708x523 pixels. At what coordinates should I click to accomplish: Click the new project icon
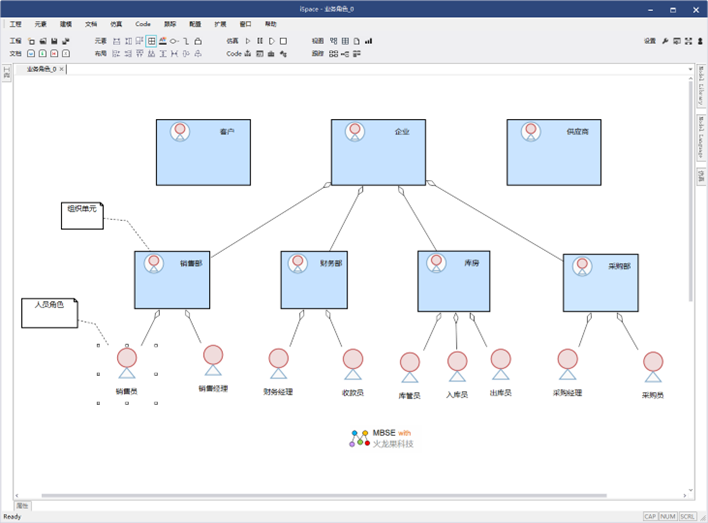click(31, 41)
